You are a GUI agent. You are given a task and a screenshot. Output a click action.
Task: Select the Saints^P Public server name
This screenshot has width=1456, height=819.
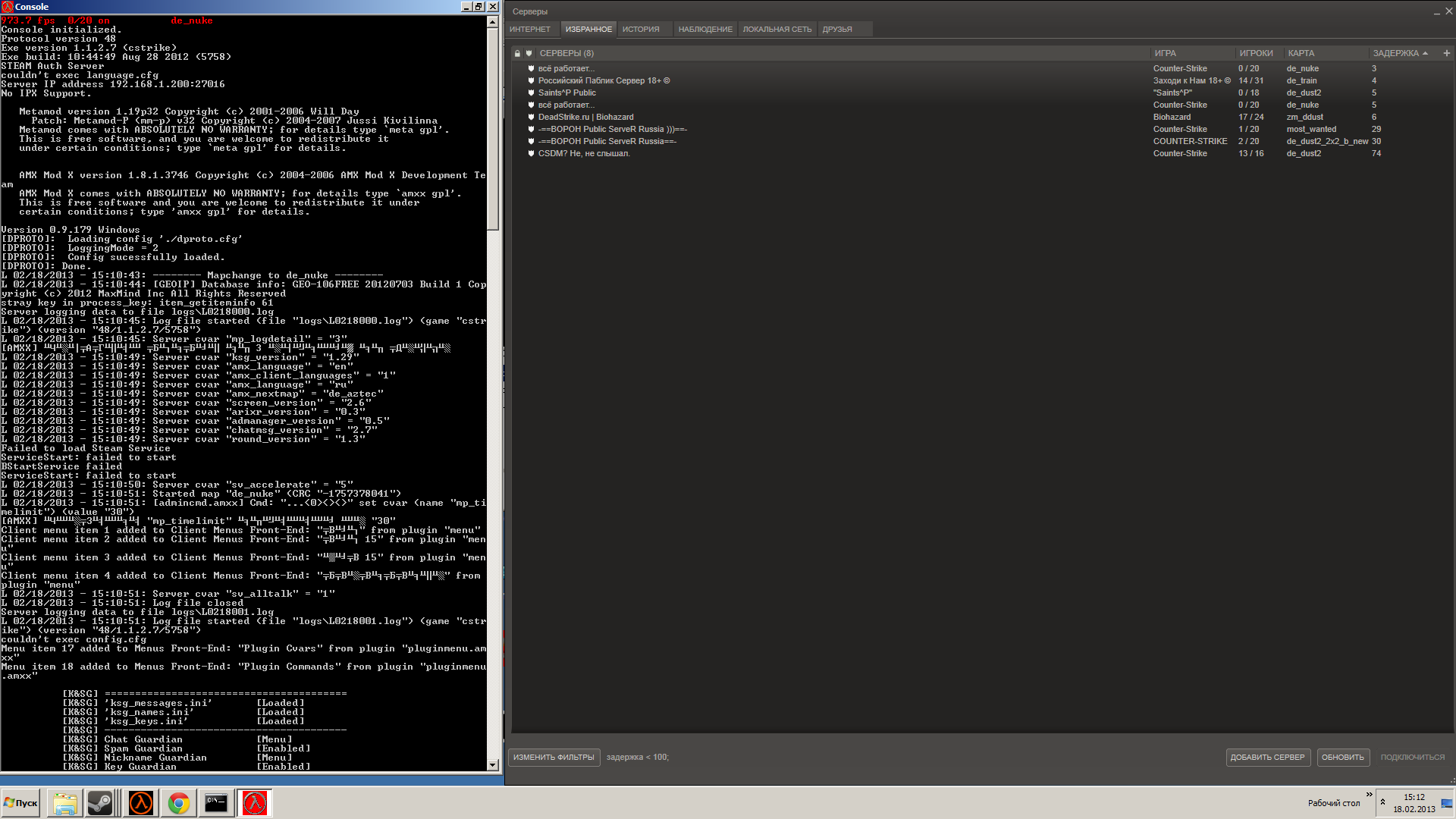567,93
